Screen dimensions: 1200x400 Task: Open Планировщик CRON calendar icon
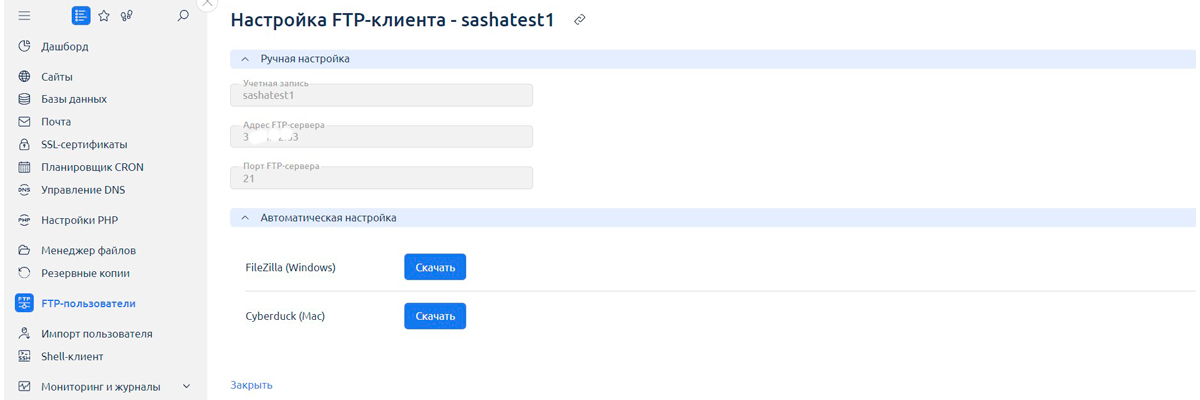(x=25, y=167)
